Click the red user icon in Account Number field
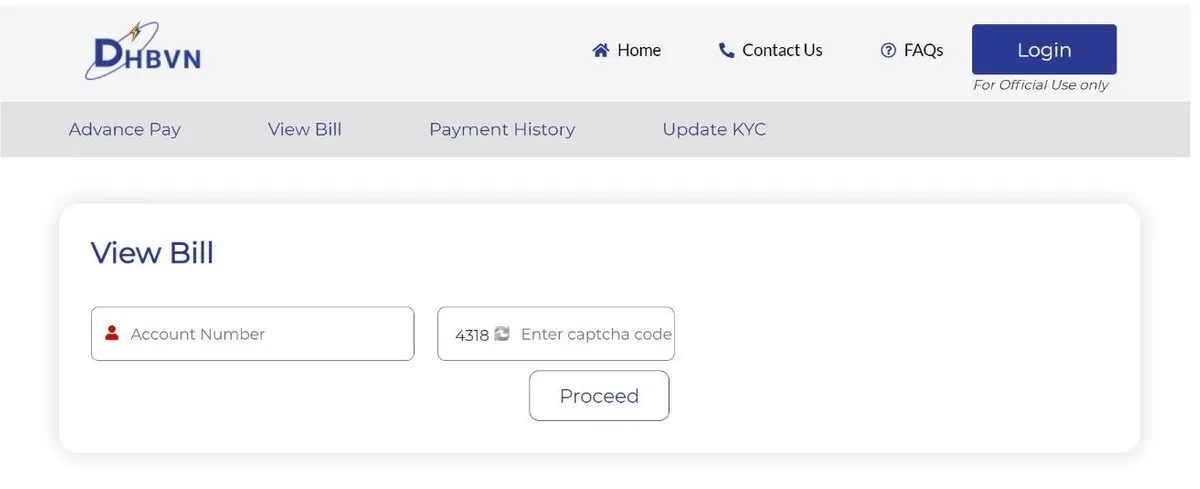 pyautogui.click(x=112, y=333)
